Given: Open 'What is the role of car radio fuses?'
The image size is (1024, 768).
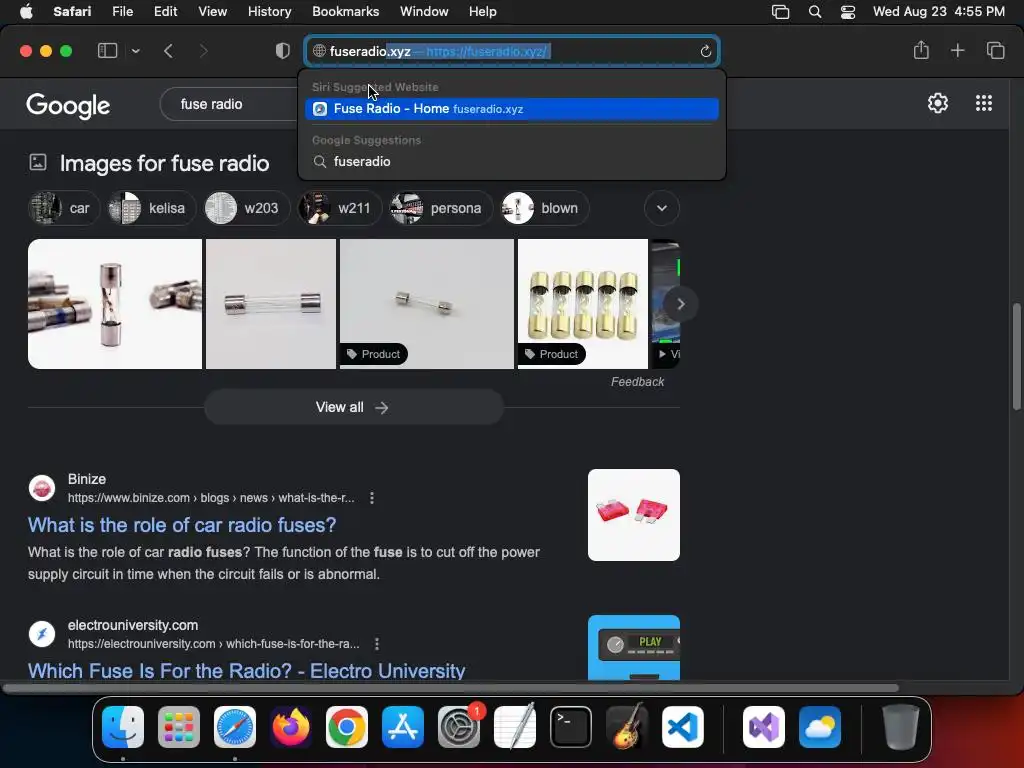Looking at the screenshot, I should point(182,525).
